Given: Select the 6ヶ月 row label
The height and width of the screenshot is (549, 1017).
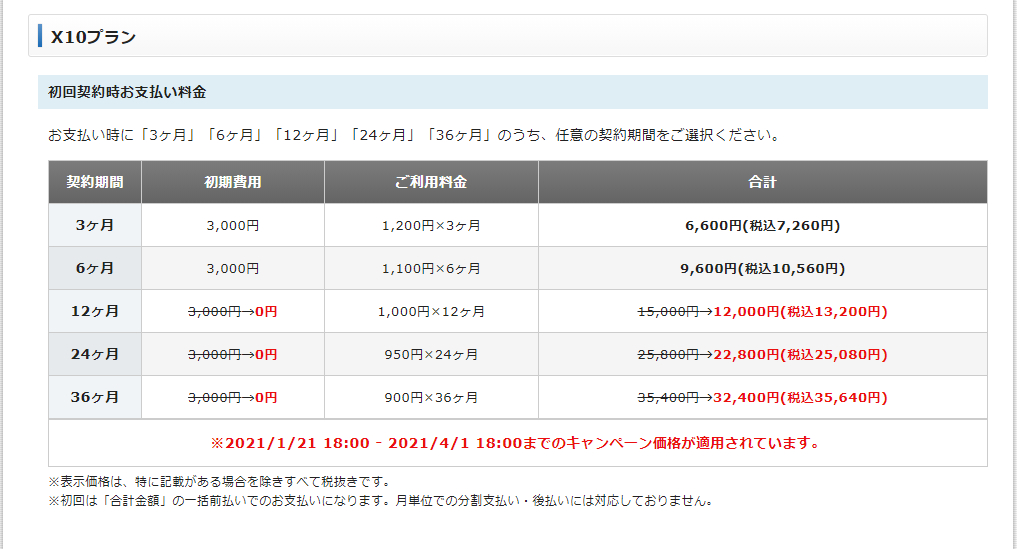Looking at the screenshot, I should pos(95,268).
